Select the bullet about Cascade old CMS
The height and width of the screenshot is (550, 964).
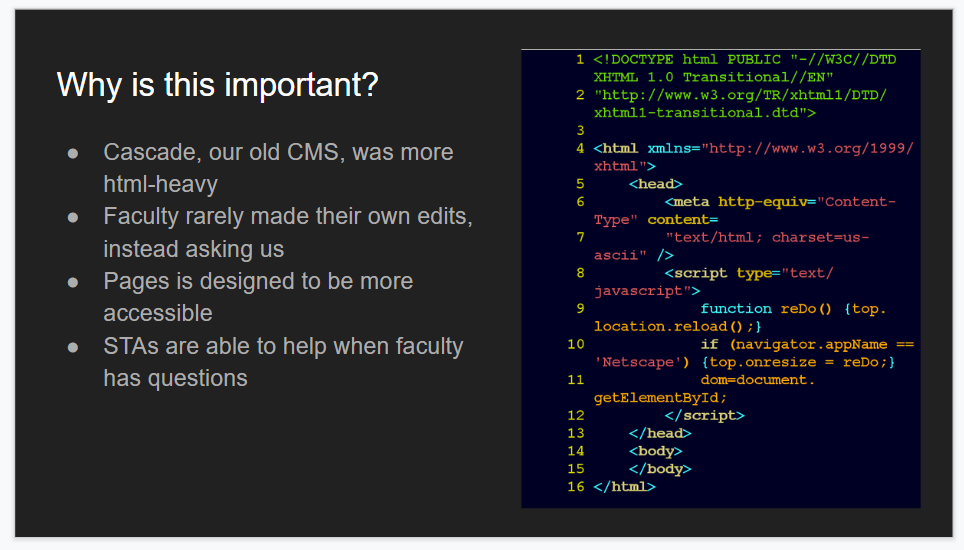pyautogui.click(x=278, y=168)
